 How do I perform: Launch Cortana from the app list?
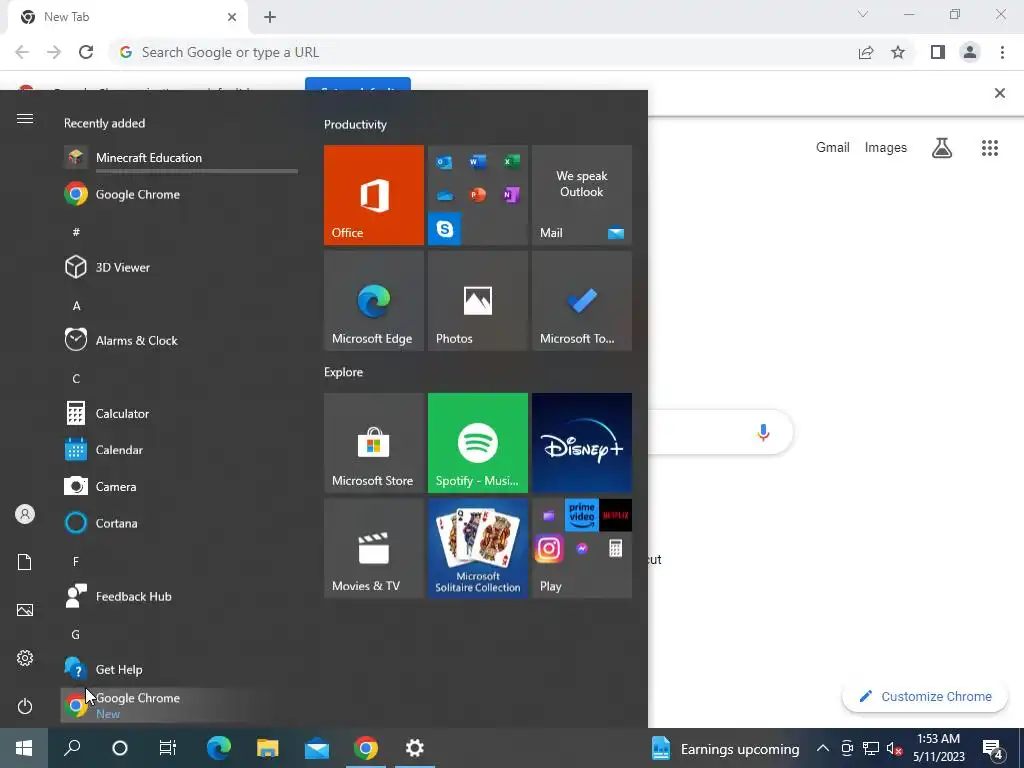tap(180, 523)
